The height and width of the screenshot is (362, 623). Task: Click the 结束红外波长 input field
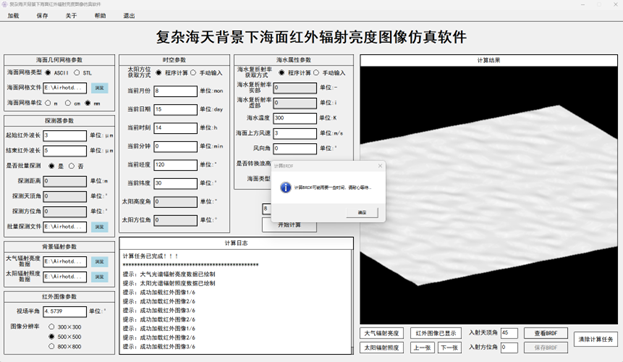click(x=65, y=151)
